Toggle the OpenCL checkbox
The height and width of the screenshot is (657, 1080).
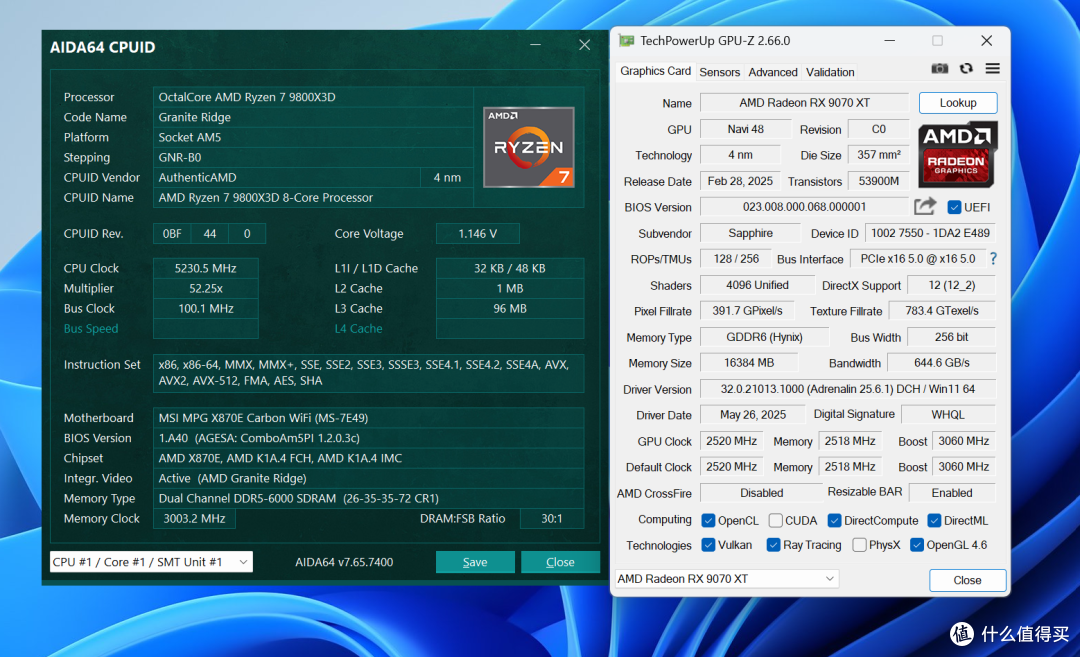[x=708, y=521]
